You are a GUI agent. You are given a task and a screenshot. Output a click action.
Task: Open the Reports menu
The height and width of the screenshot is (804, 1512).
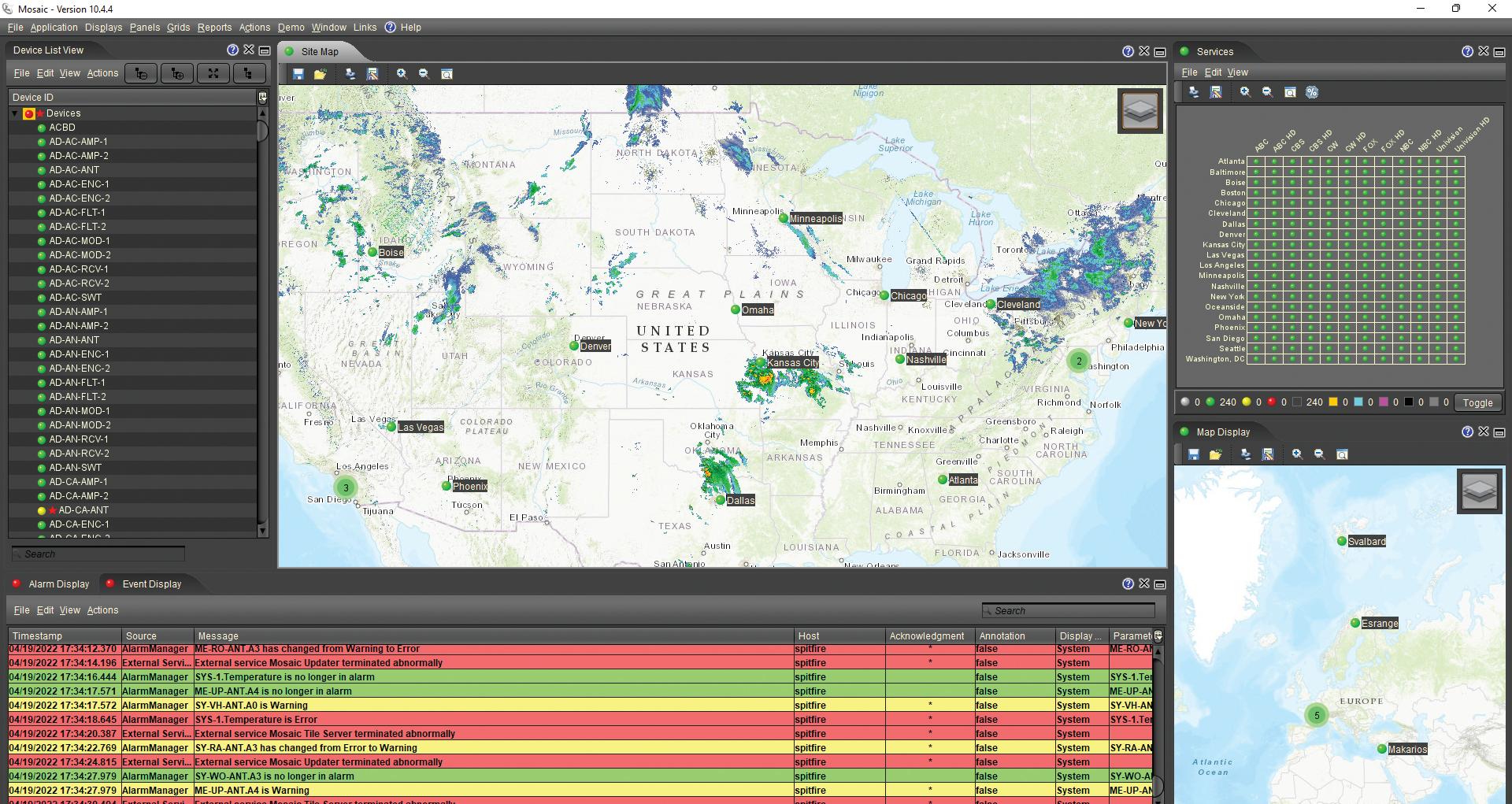[214, 28]
